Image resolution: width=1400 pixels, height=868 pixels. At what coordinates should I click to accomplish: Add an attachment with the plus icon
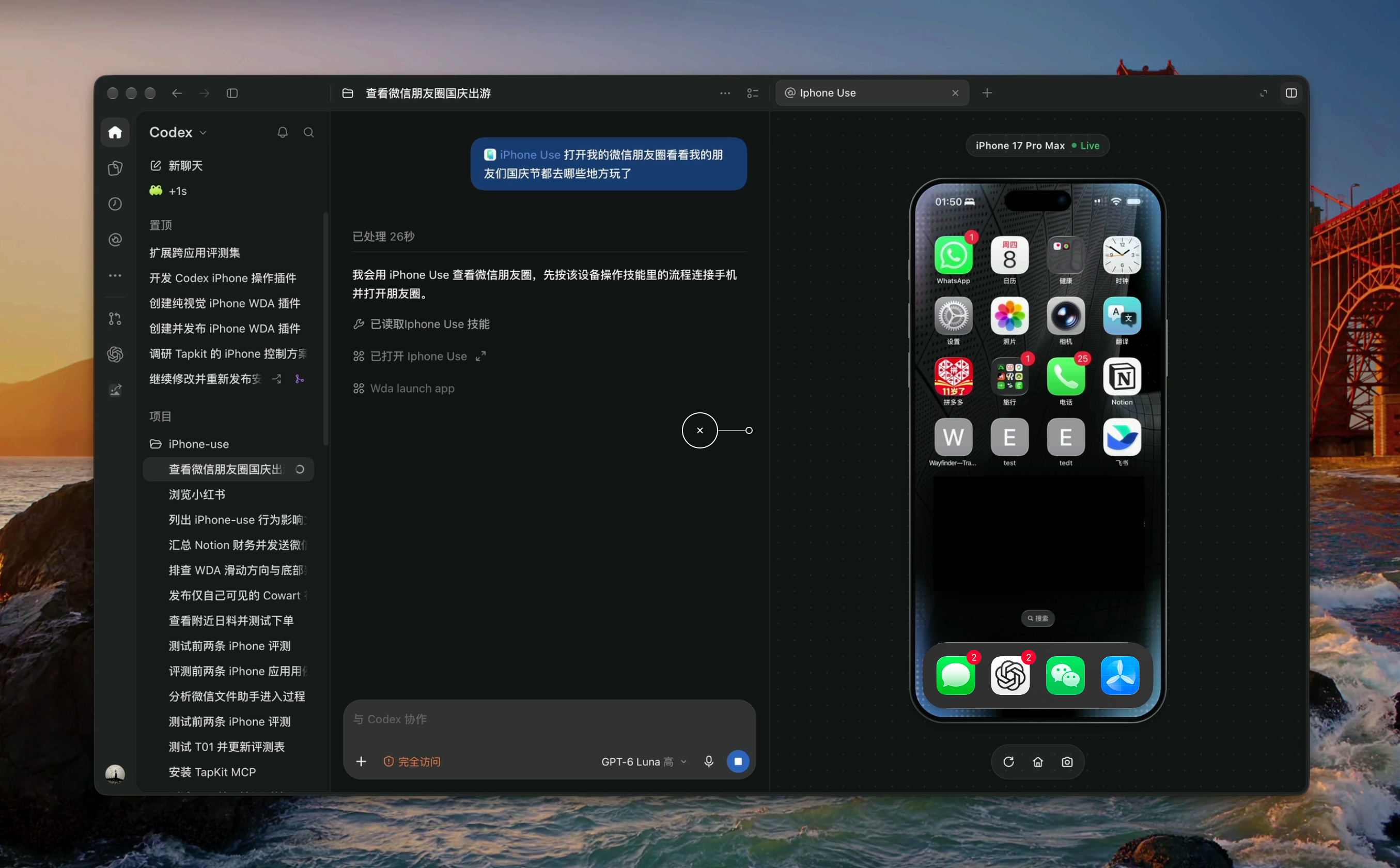[x=361, y=761]
